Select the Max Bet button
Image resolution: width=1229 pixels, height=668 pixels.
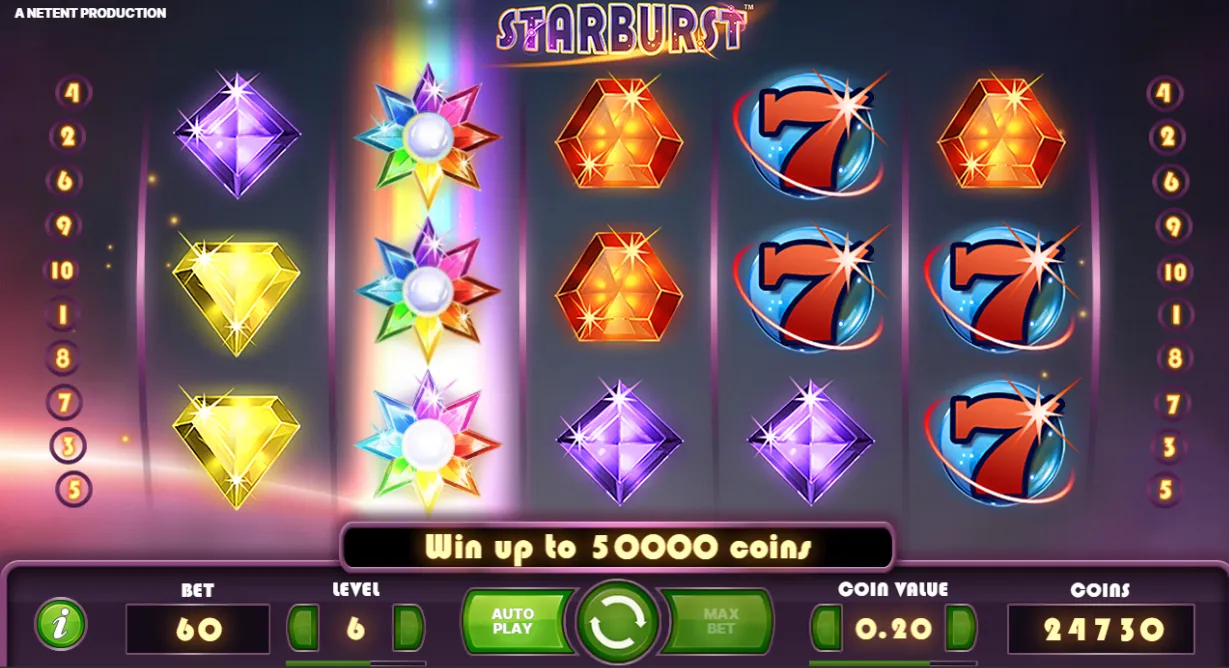click(720, 621)
